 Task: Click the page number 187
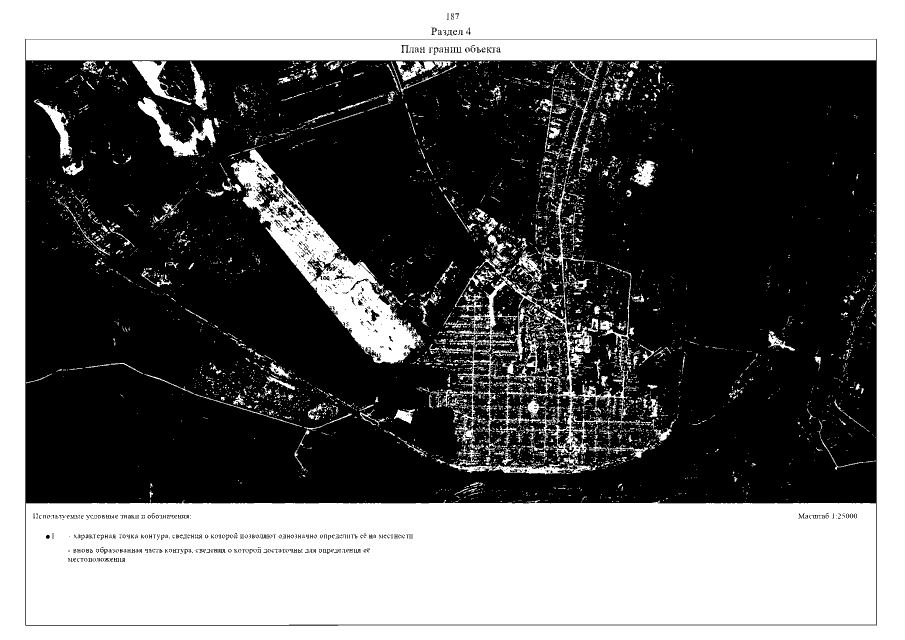click(452, 17)
